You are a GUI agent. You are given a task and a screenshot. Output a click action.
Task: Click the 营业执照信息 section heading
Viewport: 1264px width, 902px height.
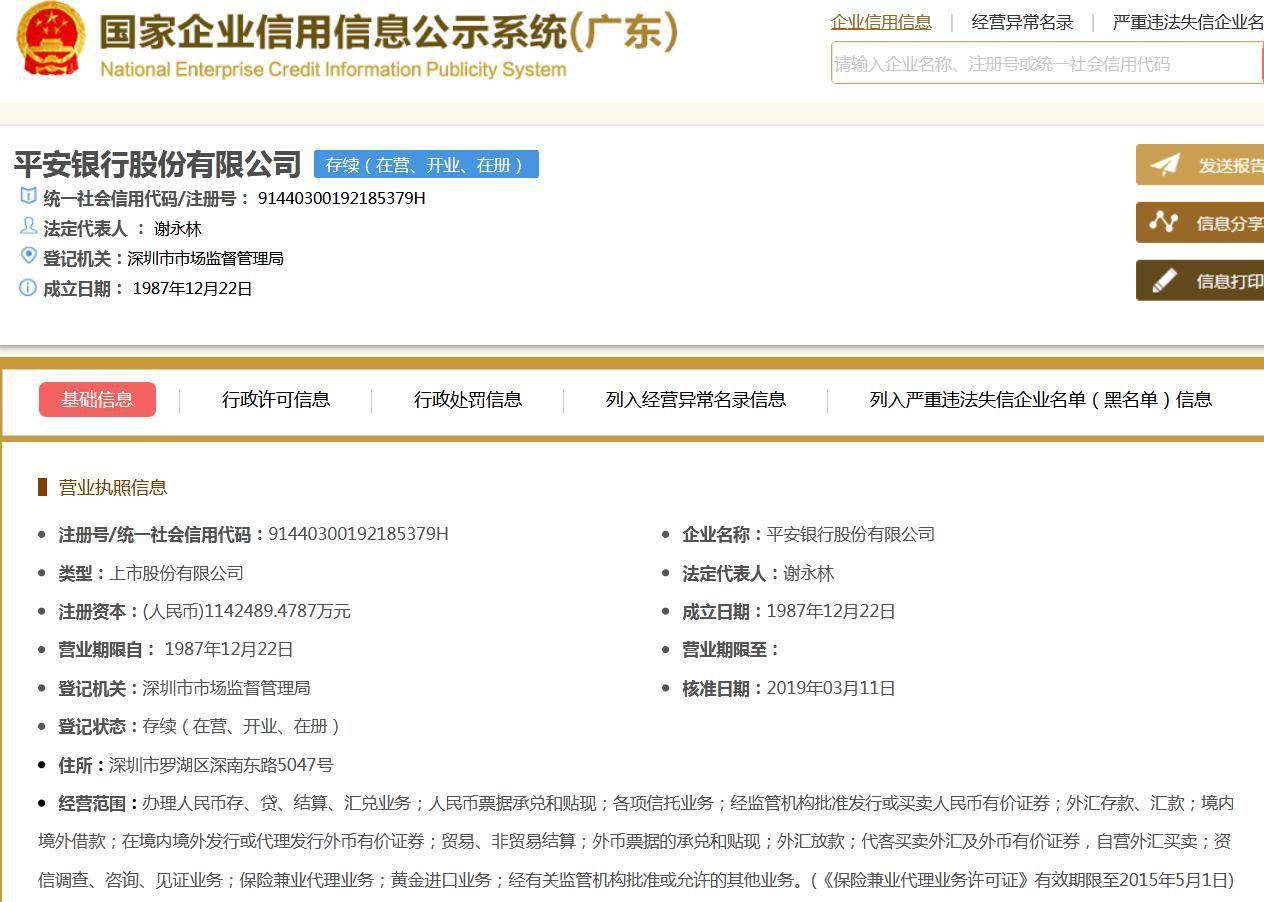coord(113,487)
